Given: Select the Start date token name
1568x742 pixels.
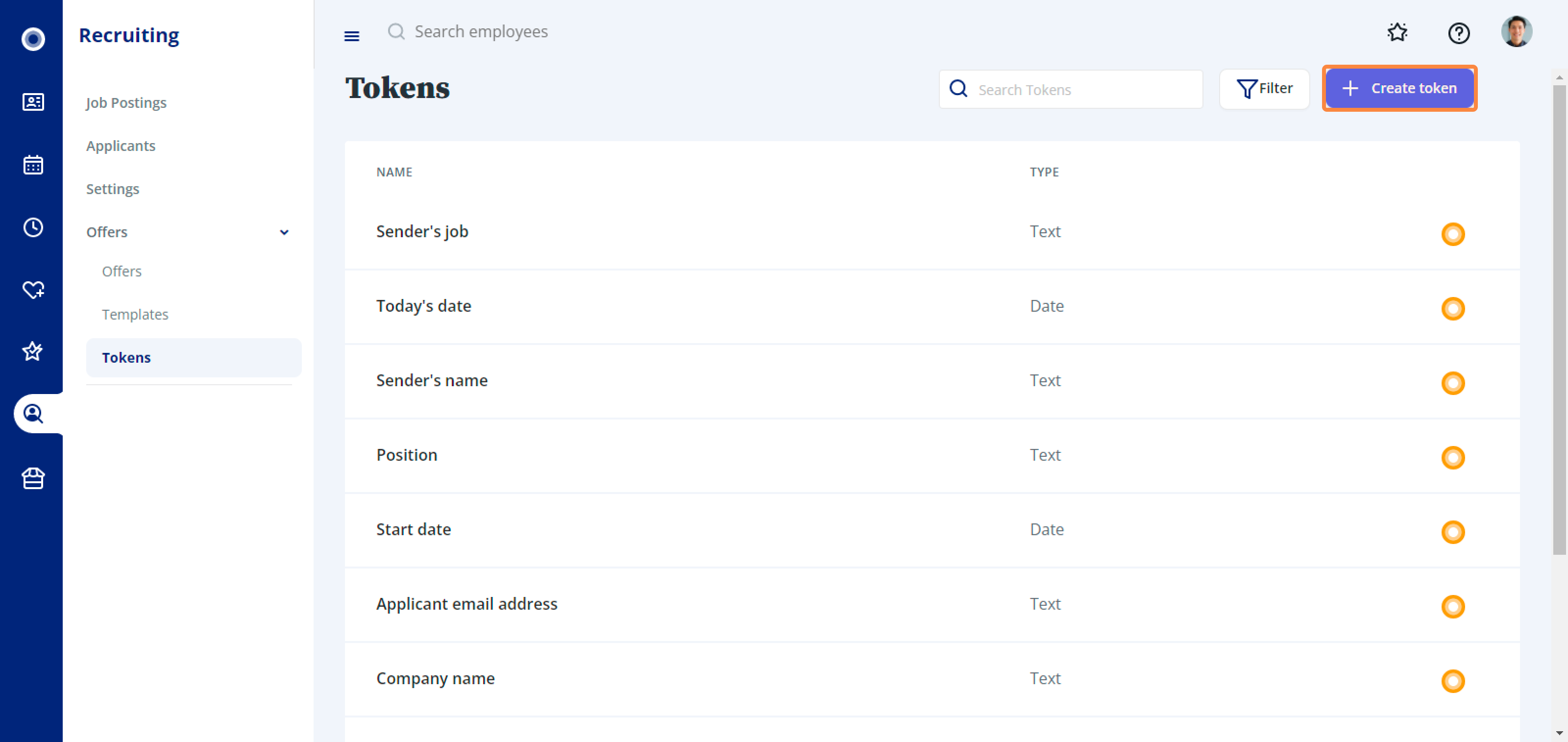Looking at the screenshot, I should [x=413, y=529].
